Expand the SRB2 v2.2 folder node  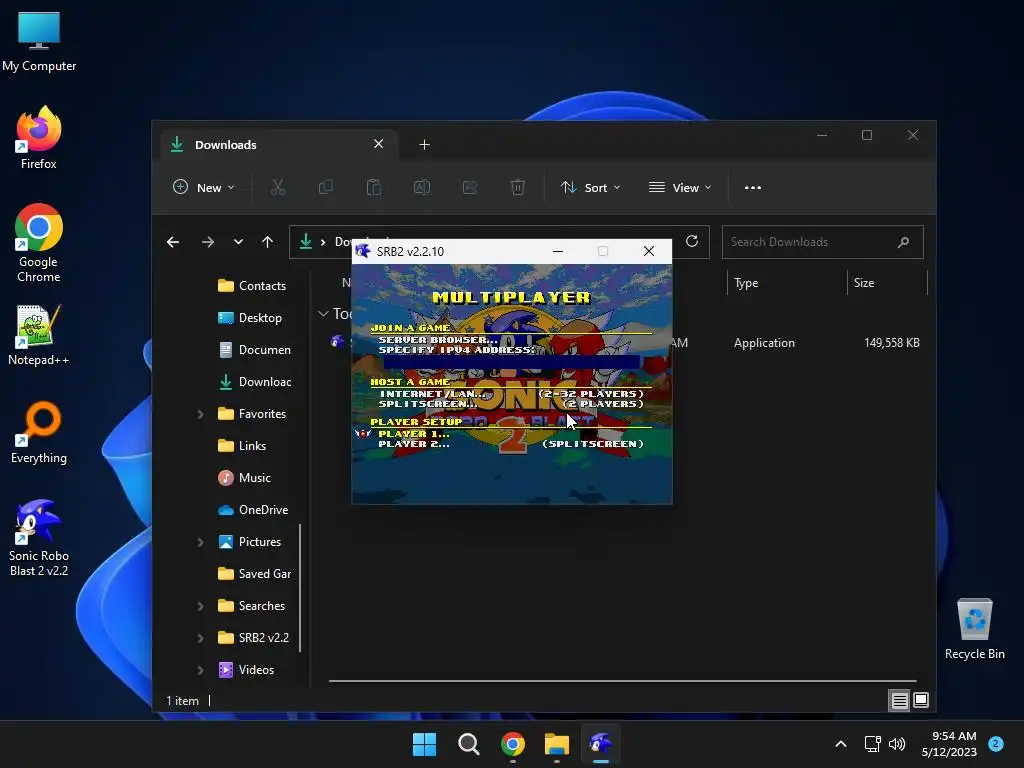[200, 638]
